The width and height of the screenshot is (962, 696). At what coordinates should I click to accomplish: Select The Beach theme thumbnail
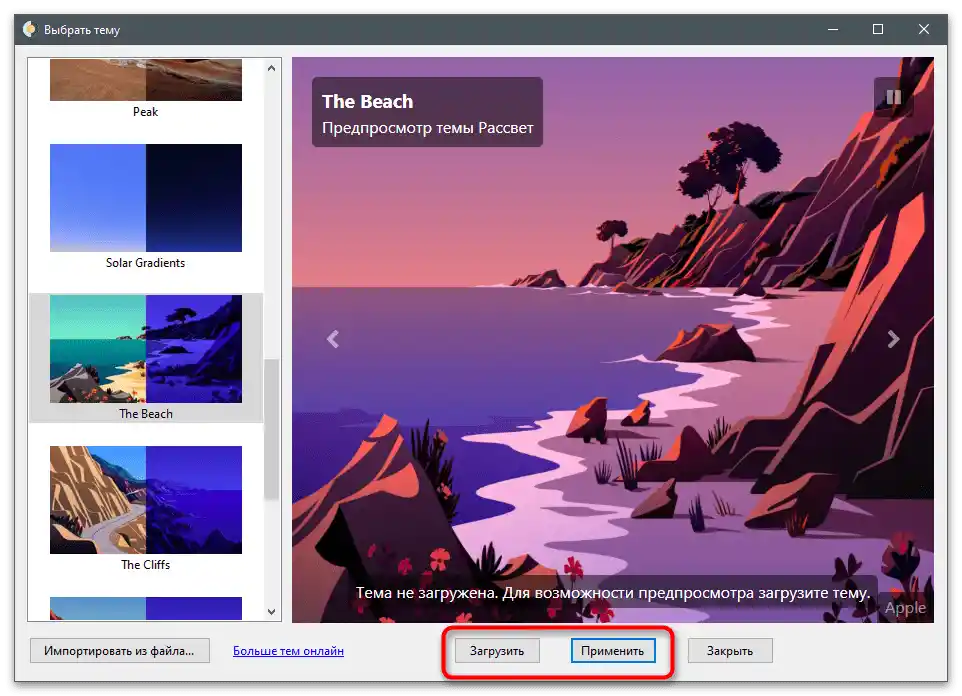[146, 349]
